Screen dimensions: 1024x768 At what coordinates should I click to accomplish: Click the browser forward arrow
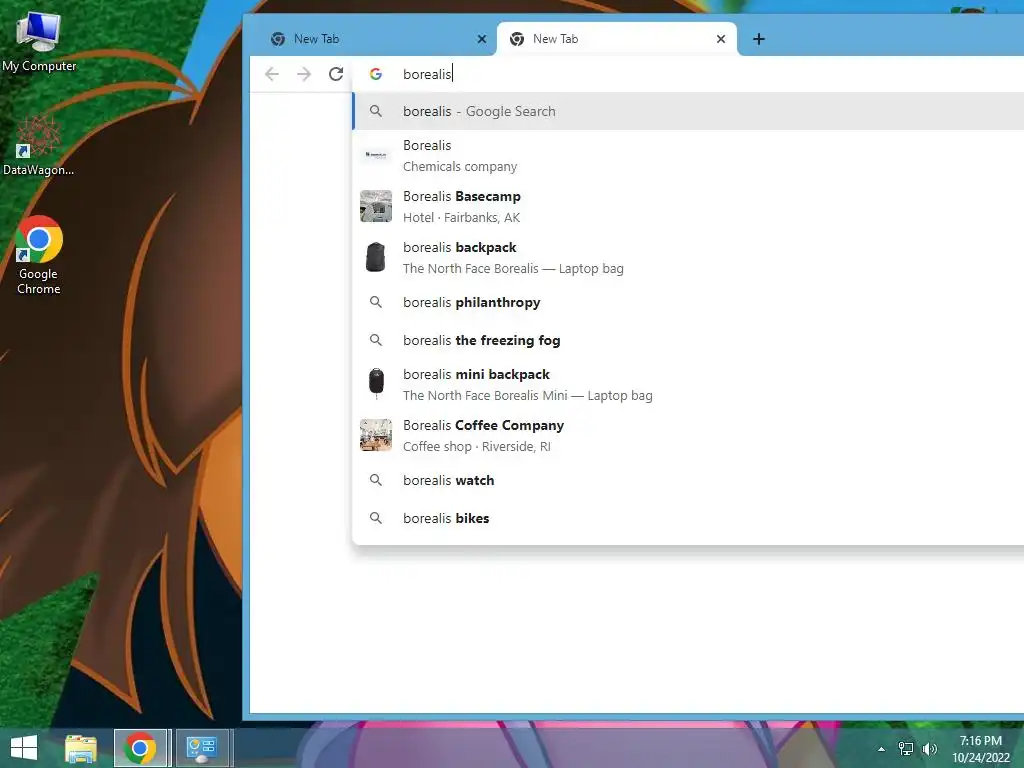(x=304, y=74)
